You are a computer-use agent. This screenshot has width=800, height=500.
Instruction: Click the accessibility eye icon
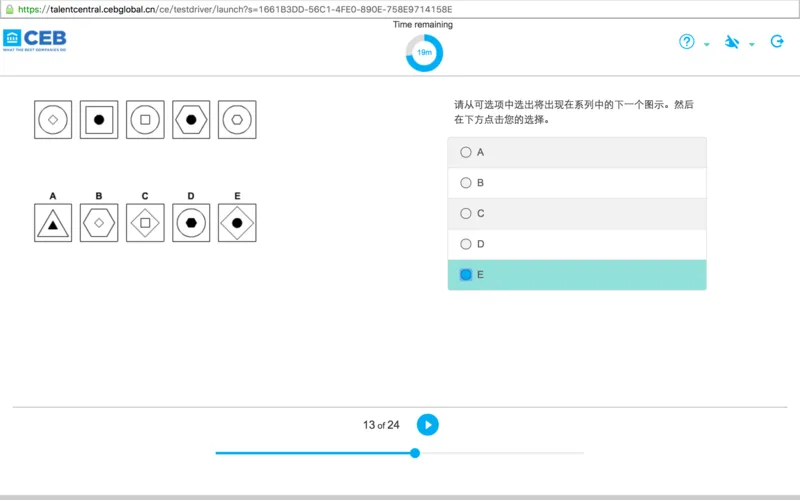click(x=732, y=42)
